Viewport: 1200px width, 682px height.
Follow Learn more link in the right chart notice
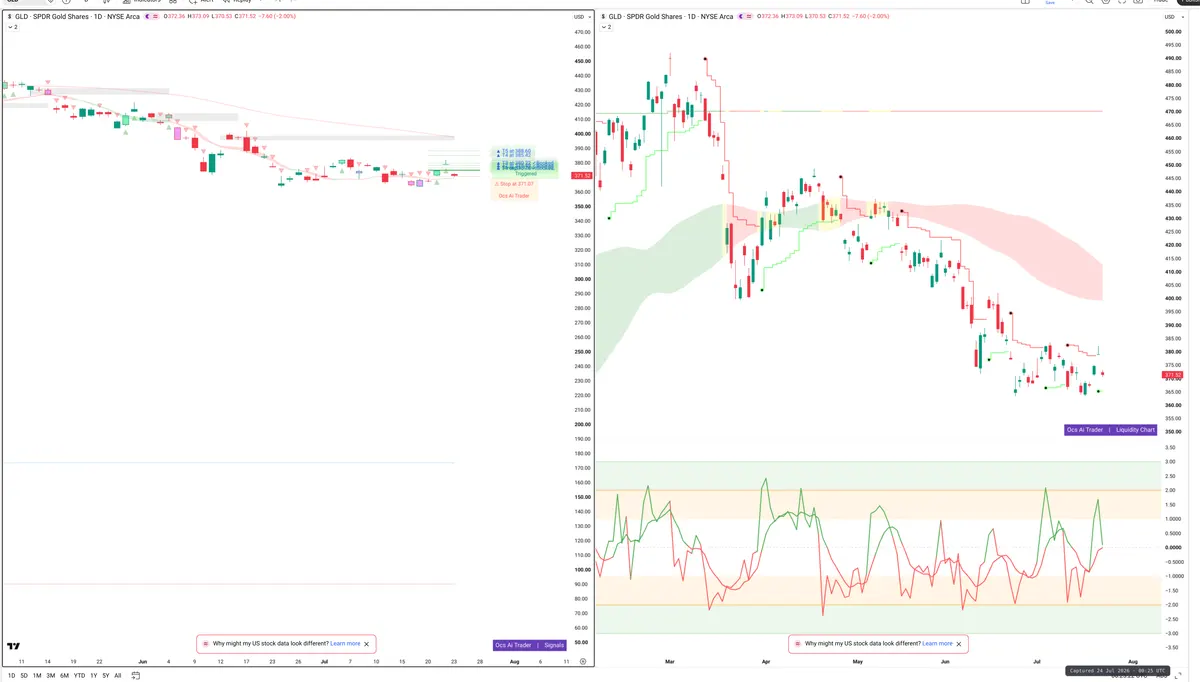(x=937, y=644)
